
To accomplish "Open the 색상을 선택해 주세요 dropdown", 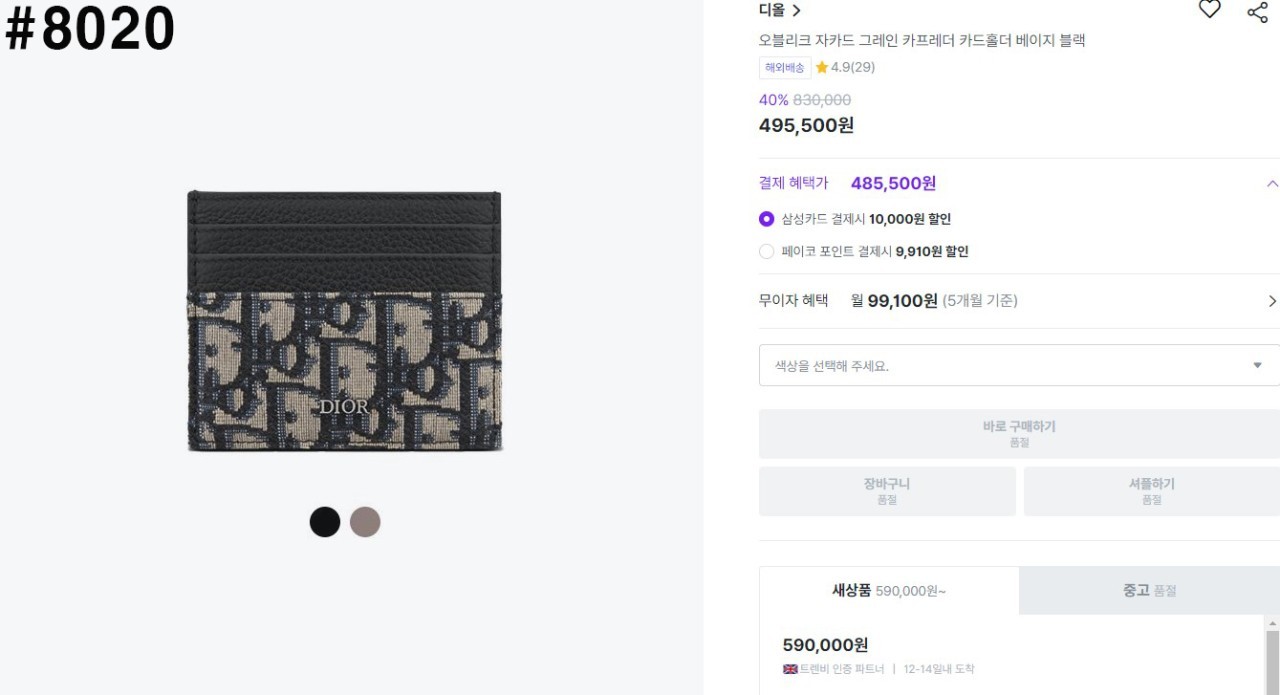I will point(1018,366).
